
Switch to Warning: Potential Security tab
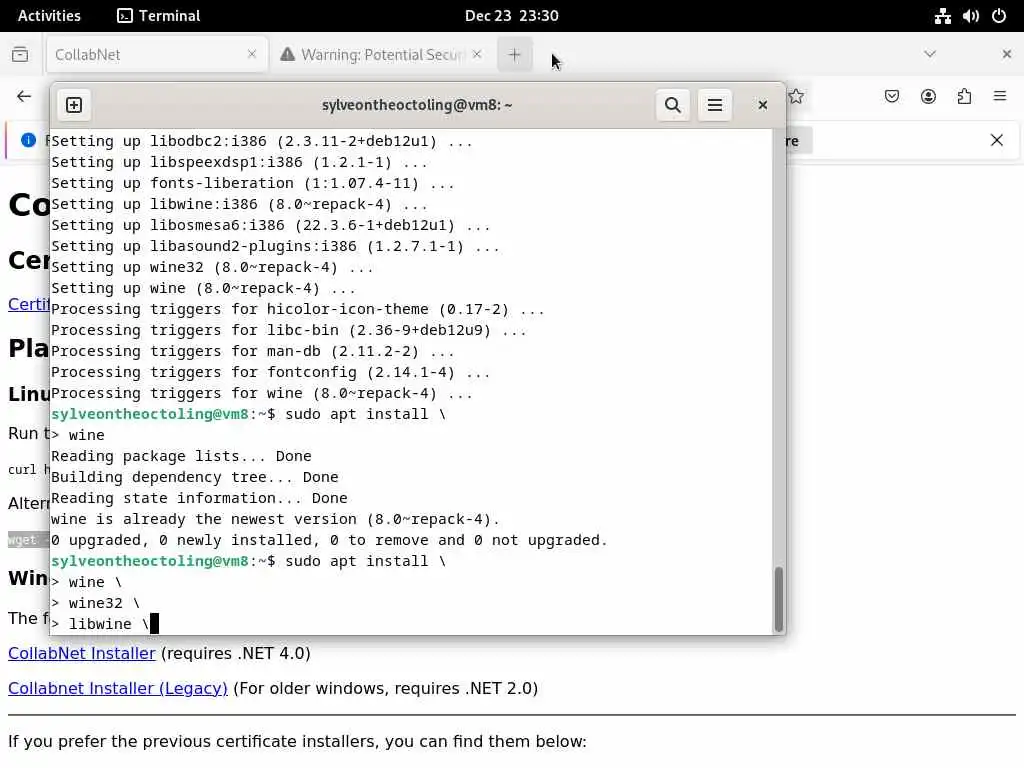[x=381, y=54]
